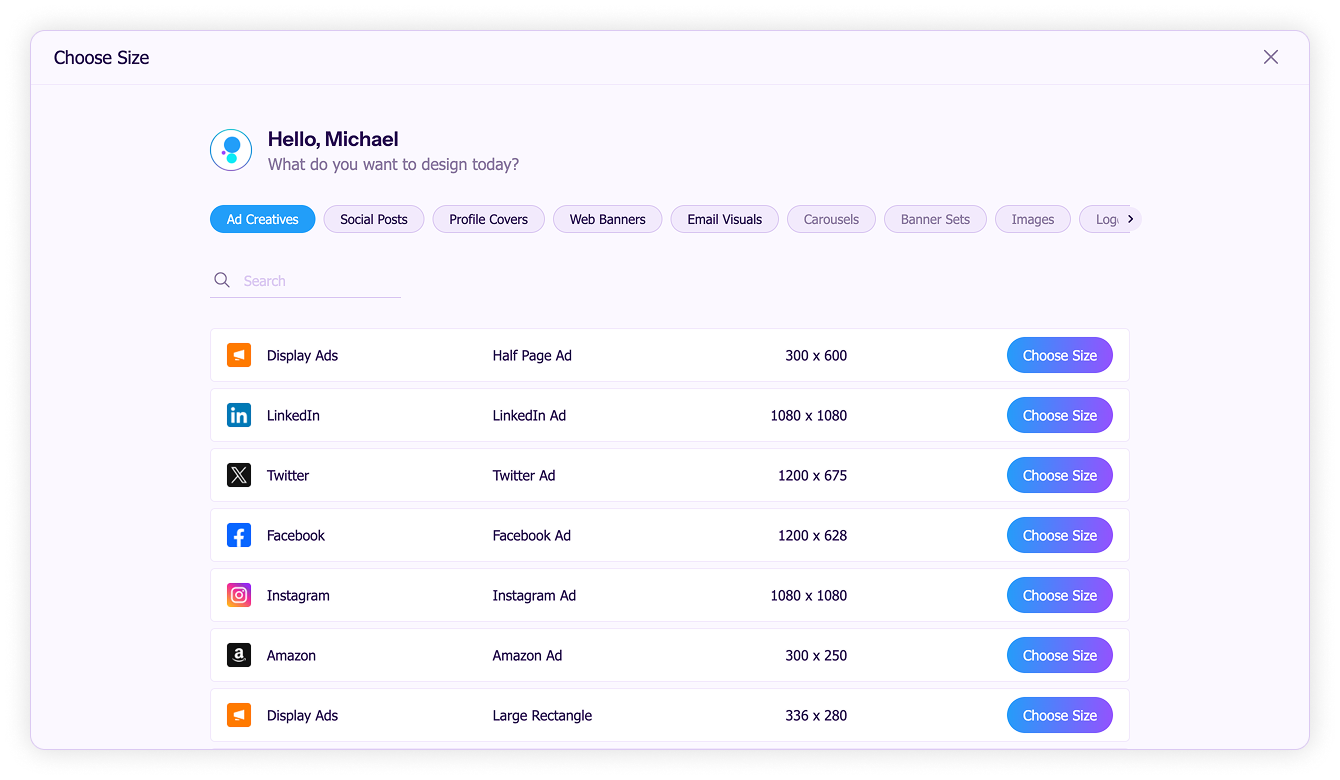Select the partially visible Logo category tab
1340x780 pixels.
tap(1100, 219)
